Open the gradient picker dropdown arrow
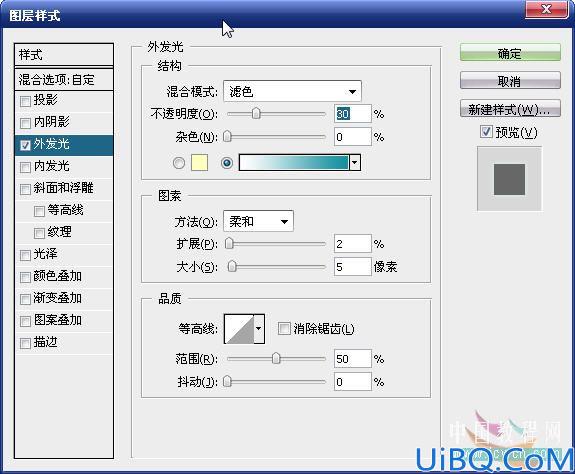575x474 pixels. (x=355, y=162)
